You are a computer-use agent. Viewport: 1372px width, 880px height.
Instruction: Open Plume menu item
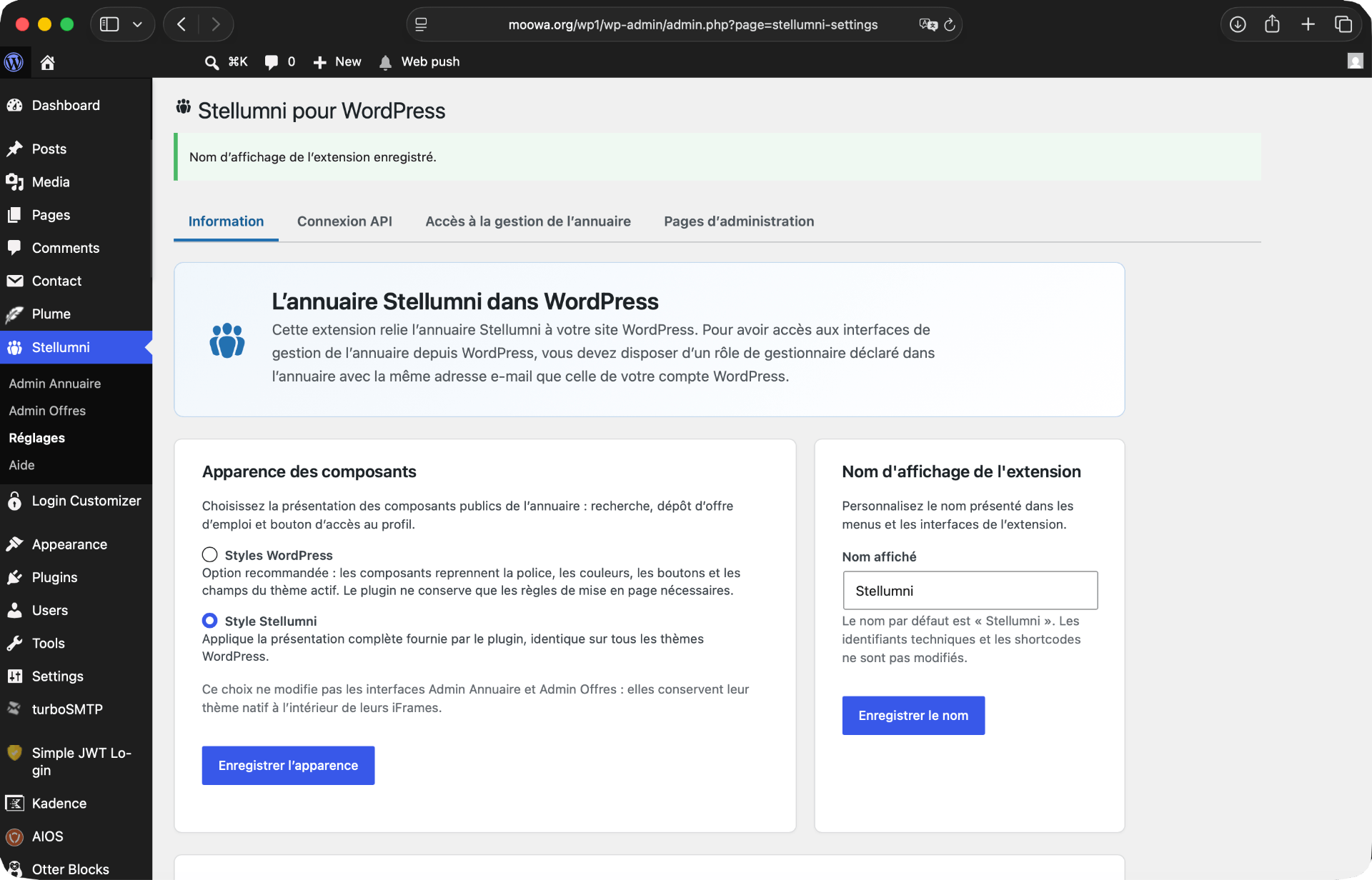pos(76,314)
